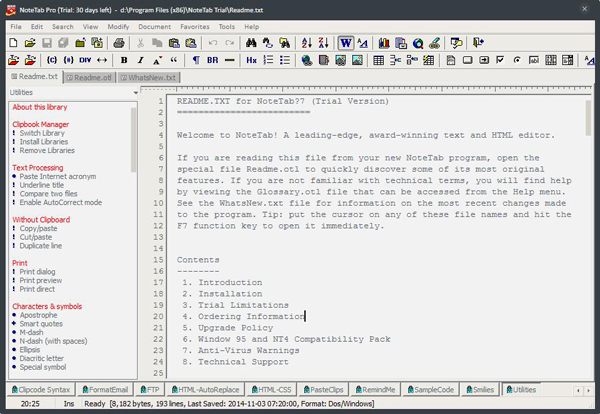Insert DIV tag
Screen dimensions: 600x414
85,60
